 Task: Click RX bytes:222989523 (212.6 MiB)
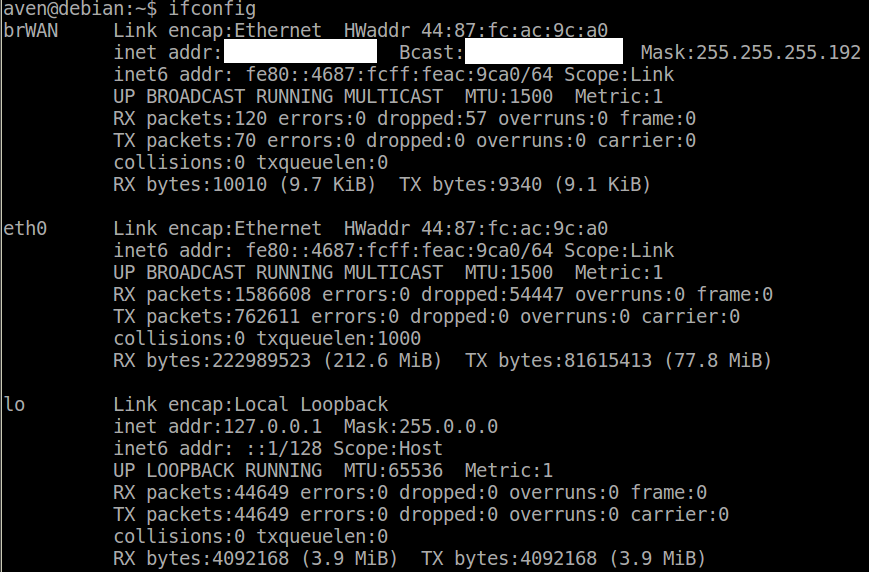point(278,360)
